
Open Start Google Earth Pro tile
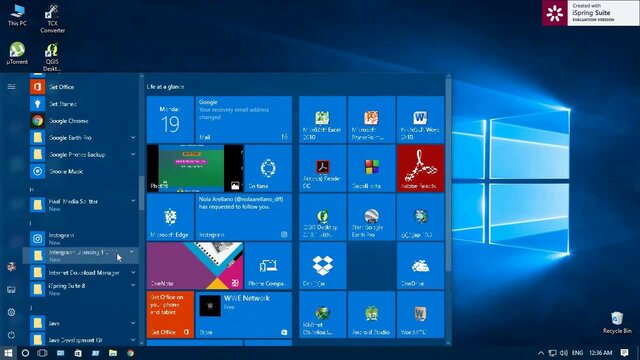[x=371, y=217]
